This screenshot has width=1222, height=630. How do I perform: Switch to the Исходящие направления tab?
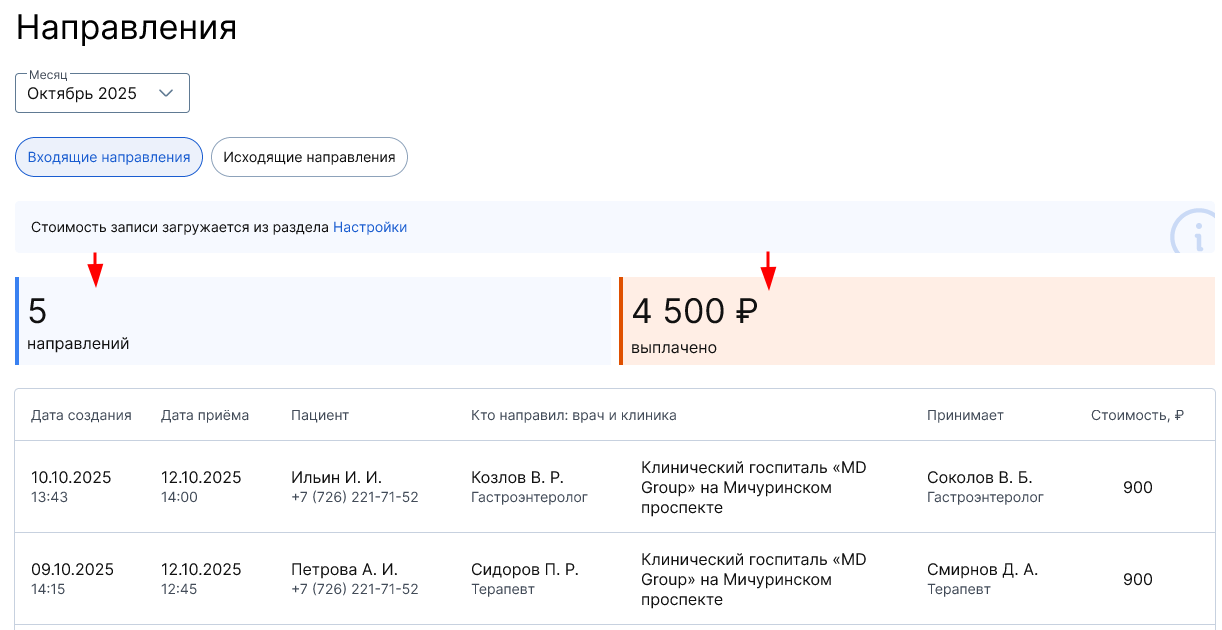pos(309,157)
